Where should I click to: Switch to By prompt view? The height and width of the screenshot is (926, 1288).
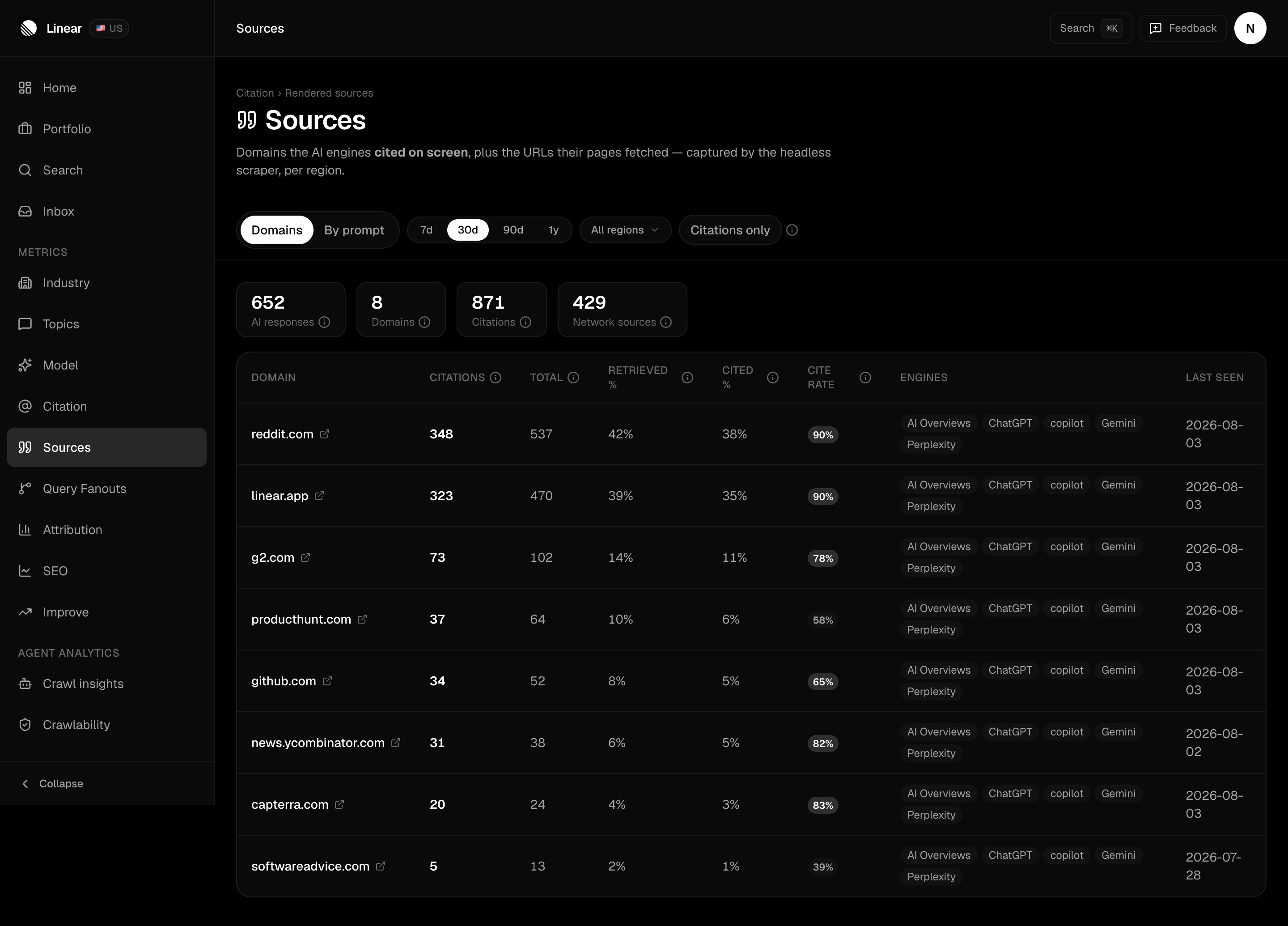pos(354,230)
